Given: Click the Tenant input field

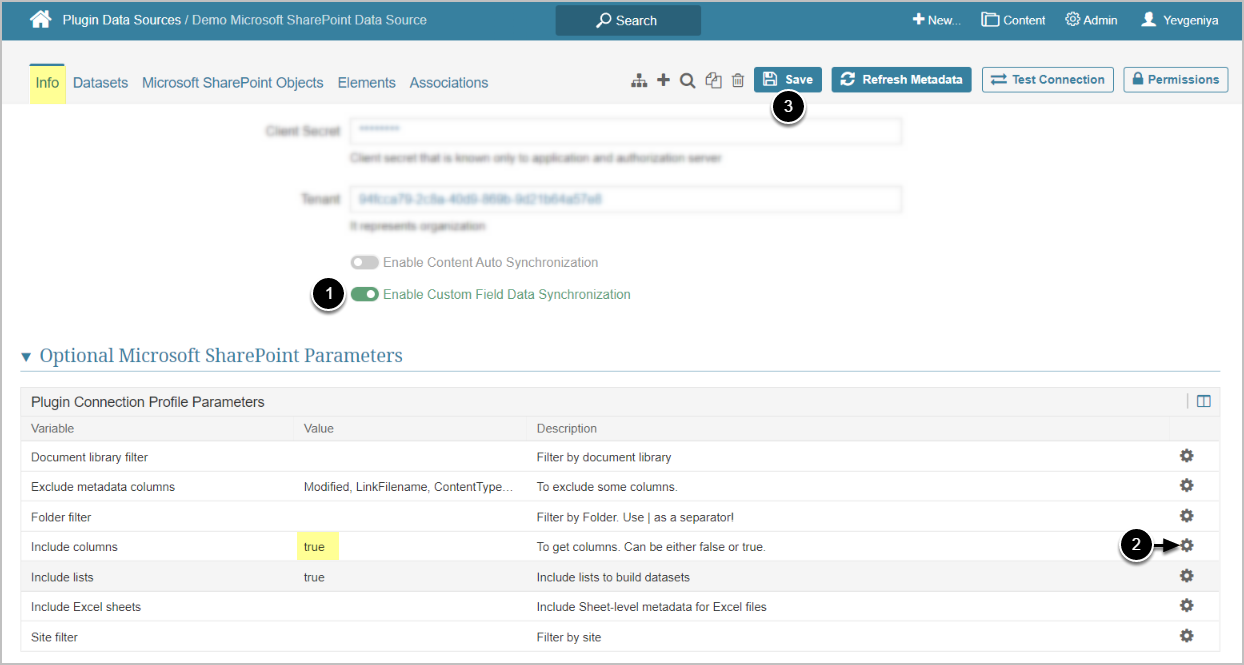Looking at the screenshot, I should (626, 199).
